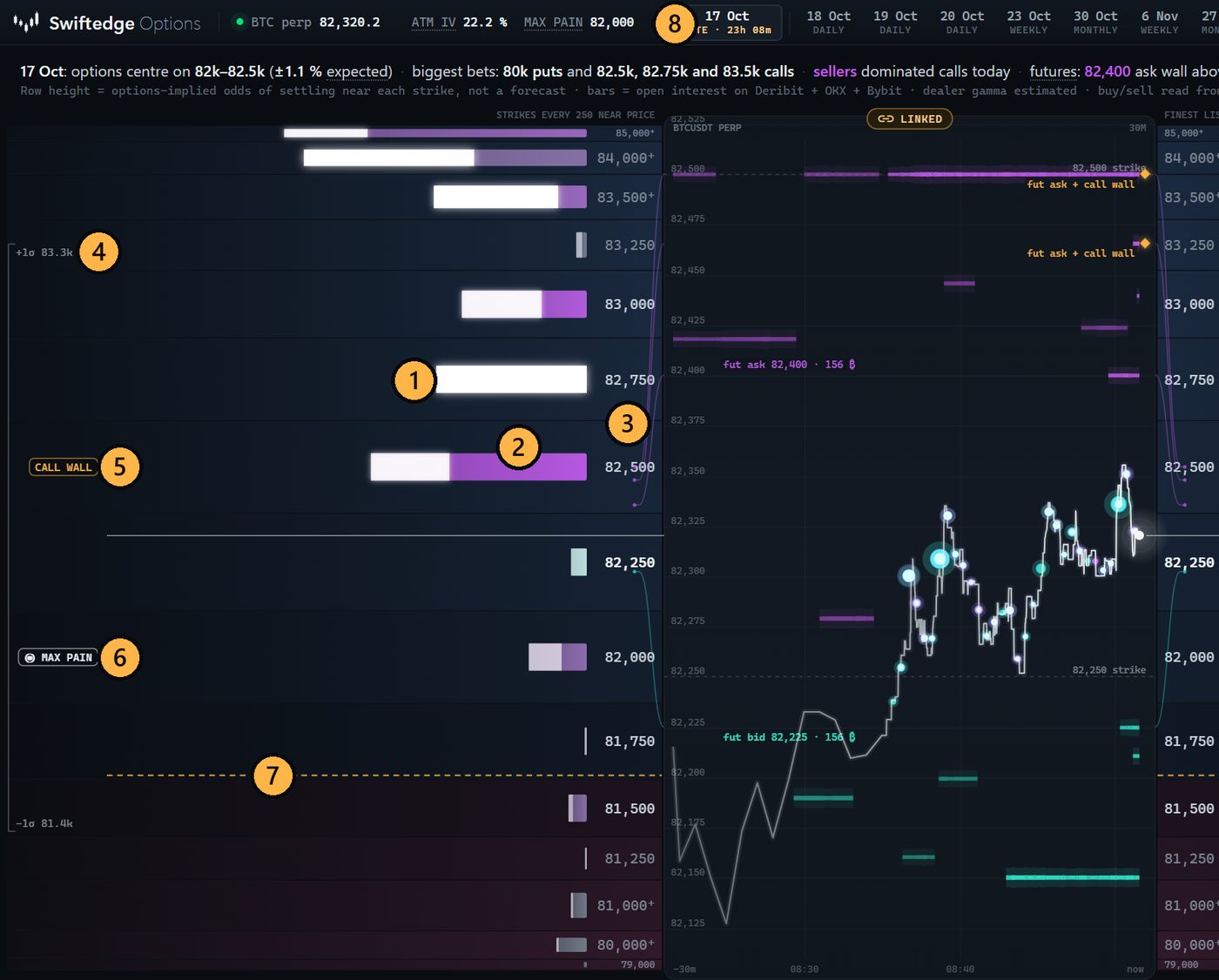Click the 81,000+ strike label in left ladder

point(626,906)
